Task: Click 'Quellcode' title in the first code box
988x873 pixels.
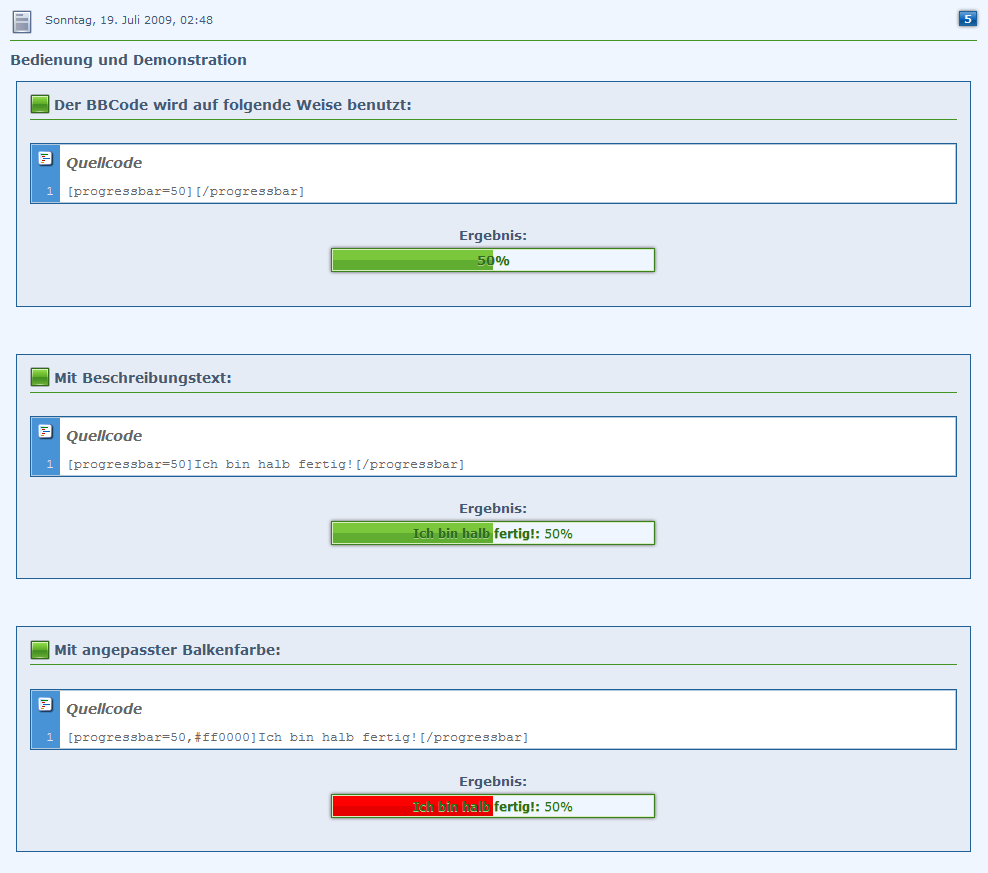Action: [x=104, y=163]
